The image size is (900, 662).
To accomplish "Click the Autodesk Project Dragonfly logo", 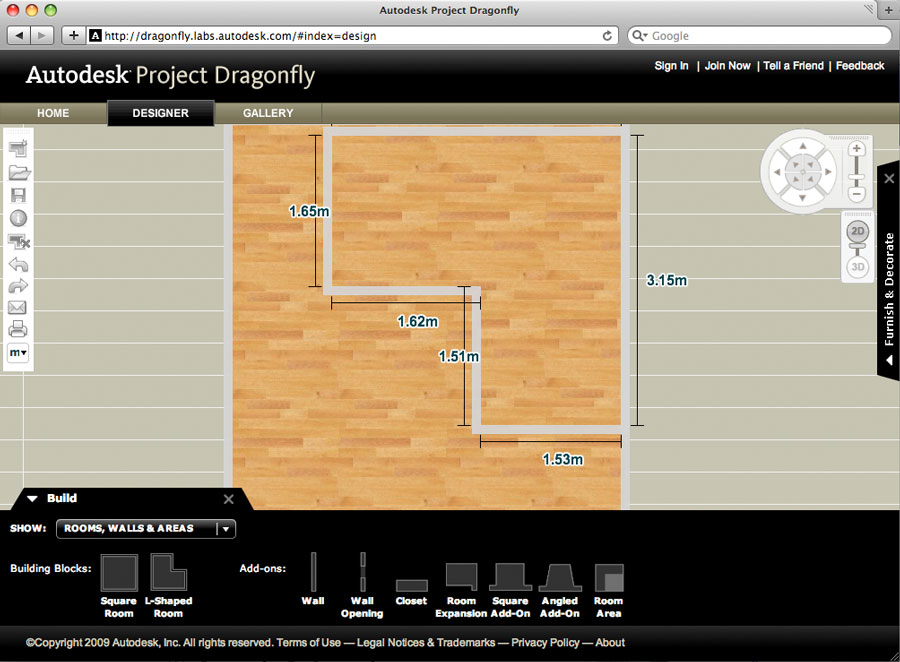I will tap(170, 76).
